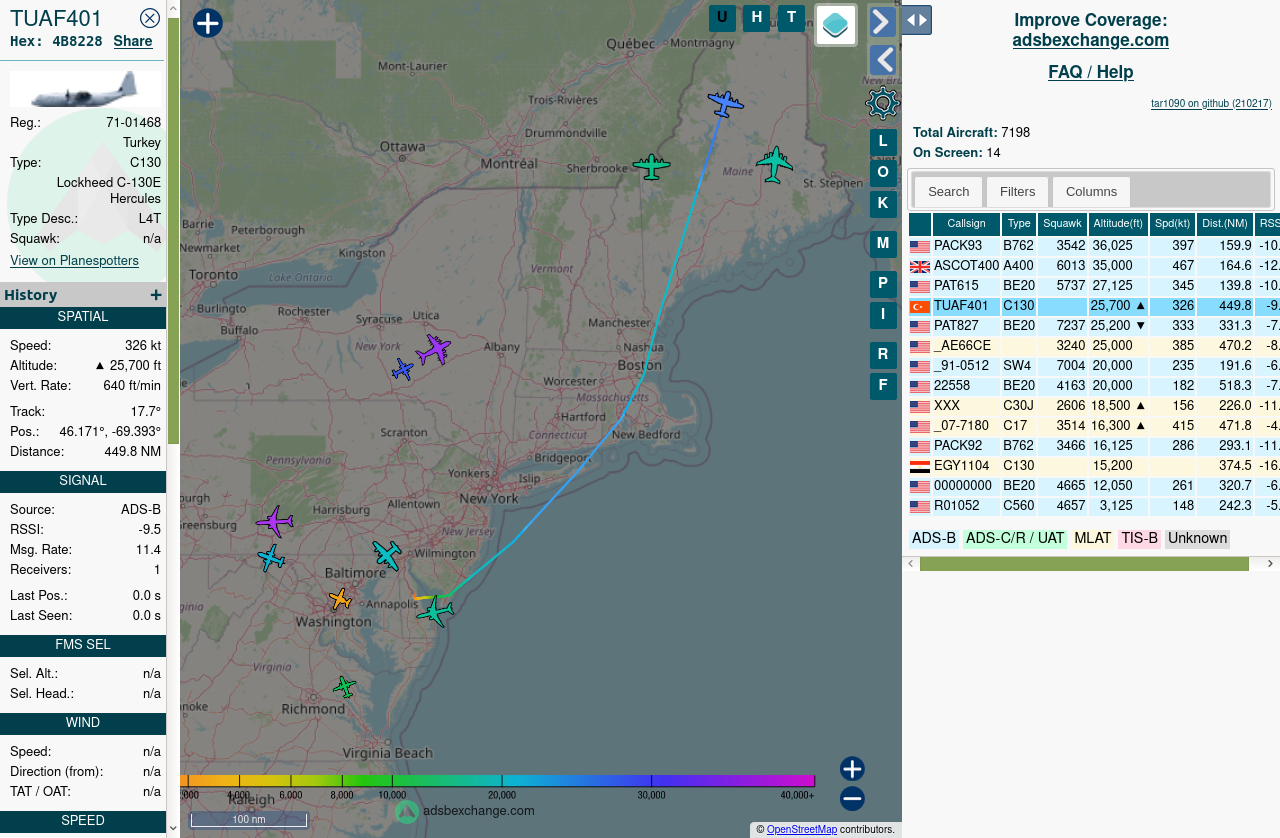Viewport: 1280px width, 838px height.
Task: Select PACK93 B762 36,025 row
Action: tap(1094, 246)
